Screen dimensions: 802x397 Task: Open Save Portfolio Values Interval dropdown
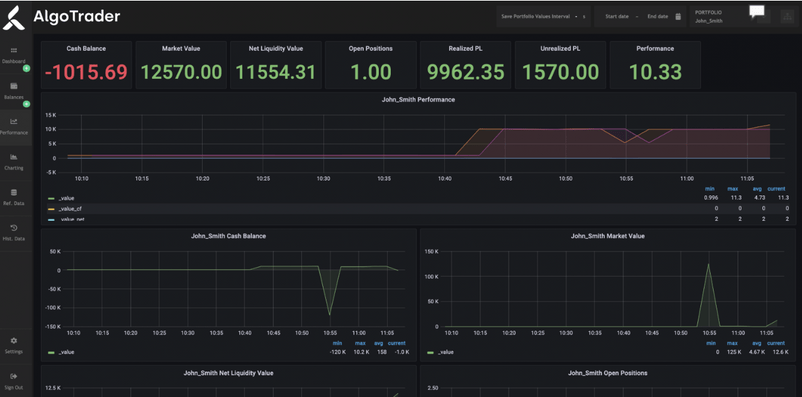click(543, 16)
